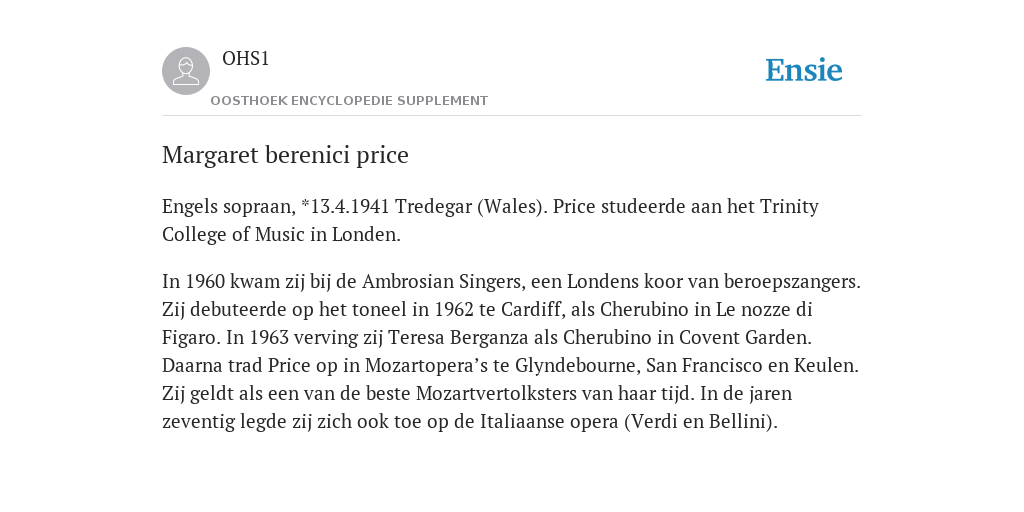The width and height of the screenshot is (1024, 512).
Task: Click the paragraph starting with Engels sopraan
Action: [490, 220]
